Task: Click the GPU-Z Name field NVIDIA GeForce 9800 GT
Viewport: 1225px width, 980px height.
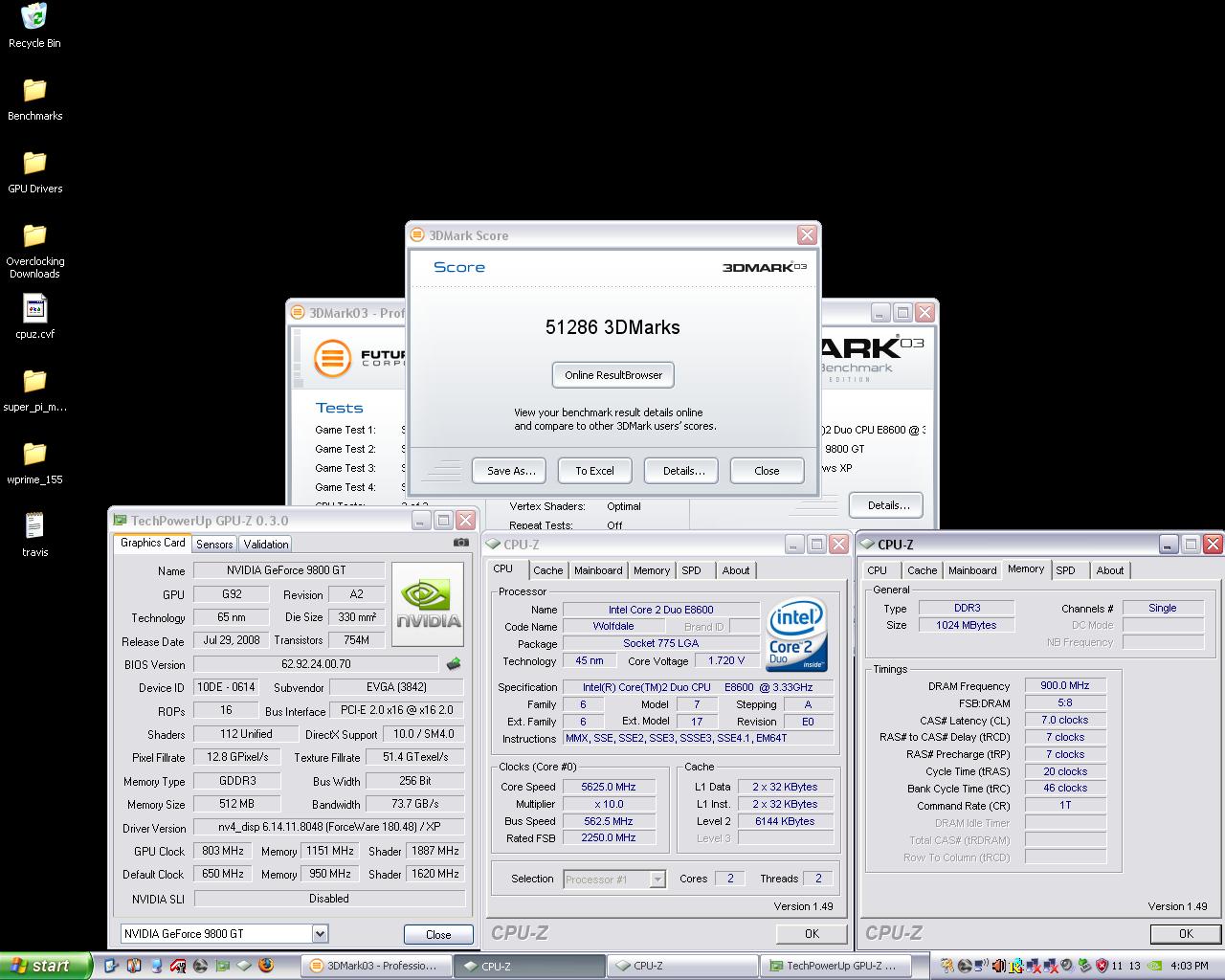Action: pyautogui.click(x=289, y=570)
